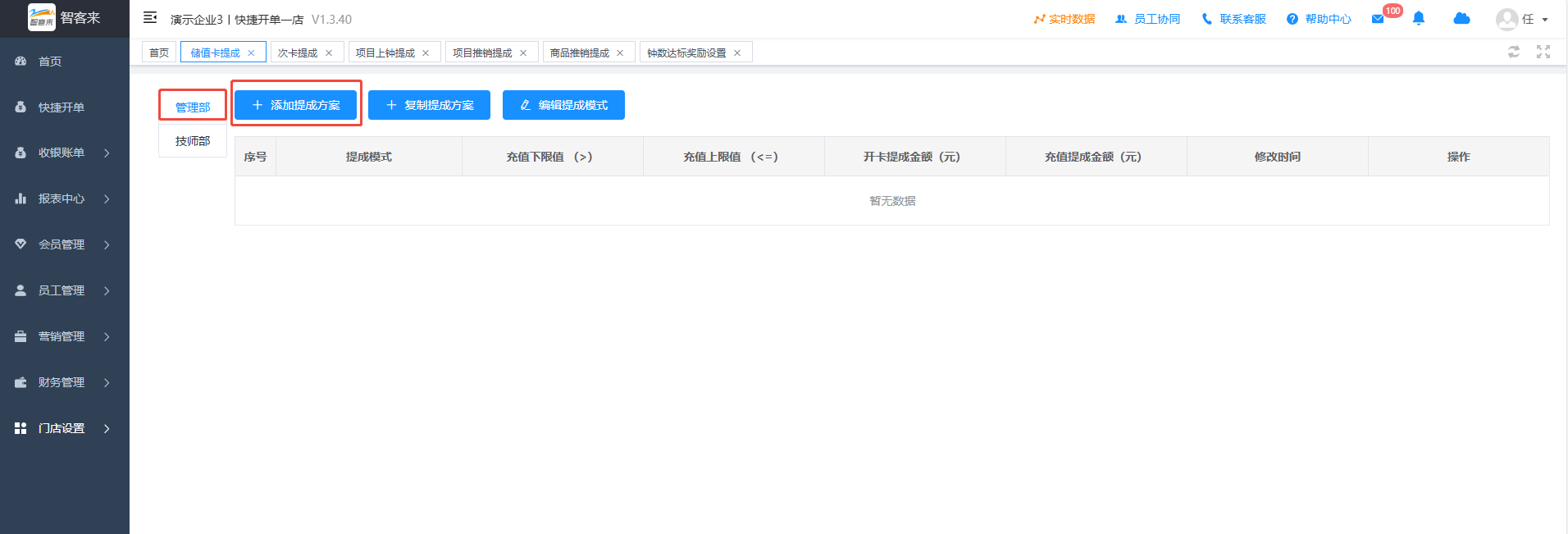Viewport: 1568px width, 534px height.
Task: Click the 添加提成方案 button
Action: 295,105
